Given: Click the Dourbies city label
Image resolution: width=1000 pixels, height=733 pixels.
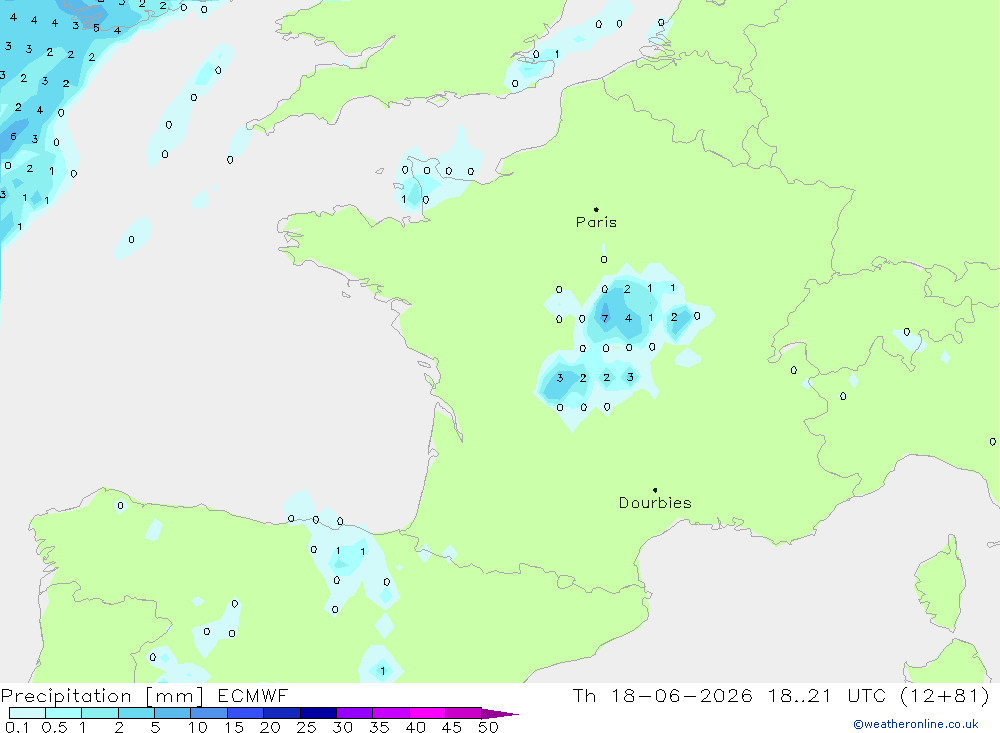Looking at the screenshot, I should click(655, 503).
